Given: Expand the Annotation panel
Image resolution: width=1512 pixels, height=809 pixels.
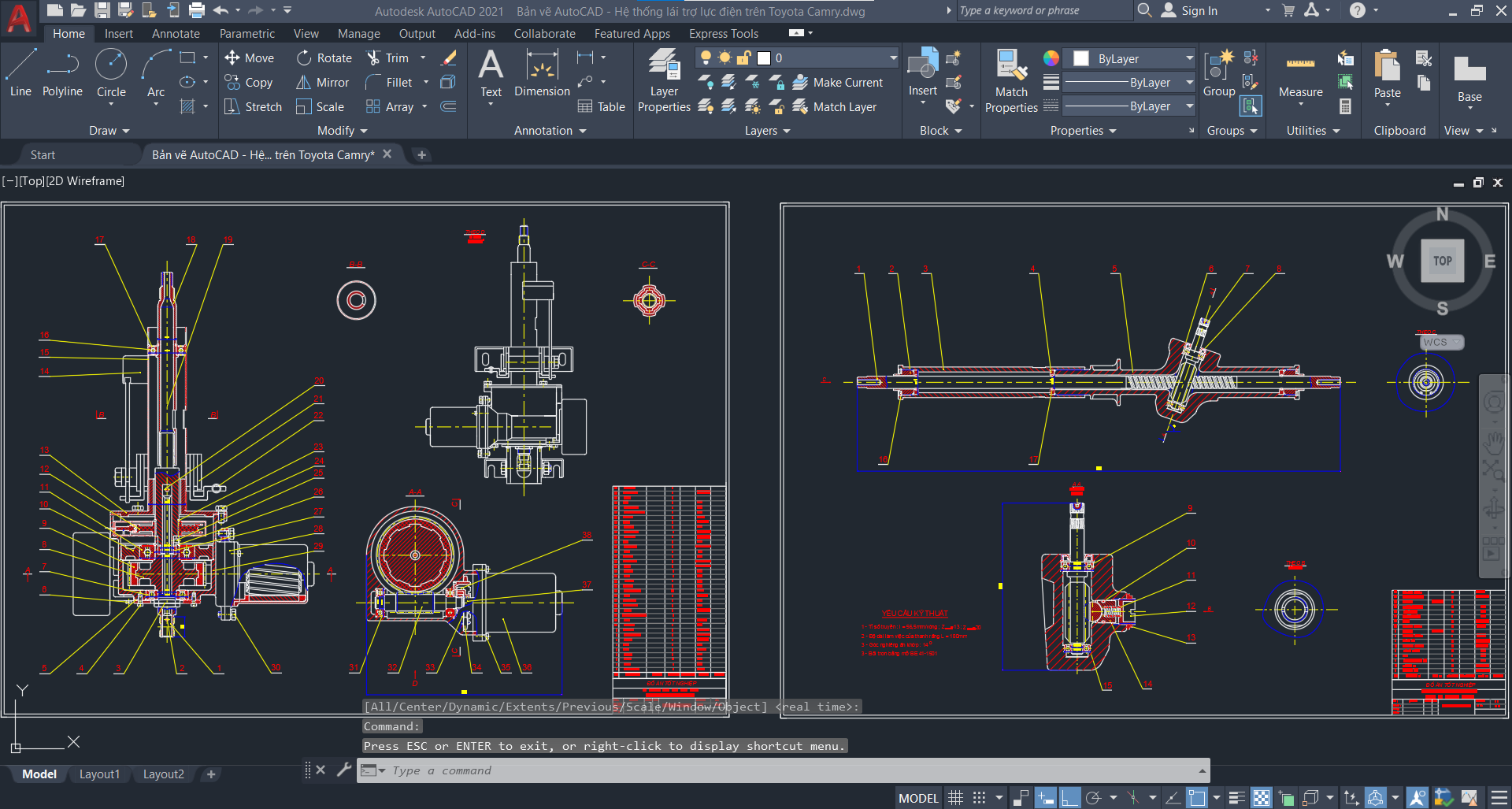Looking at the screenshot, I should click(550, 130).
